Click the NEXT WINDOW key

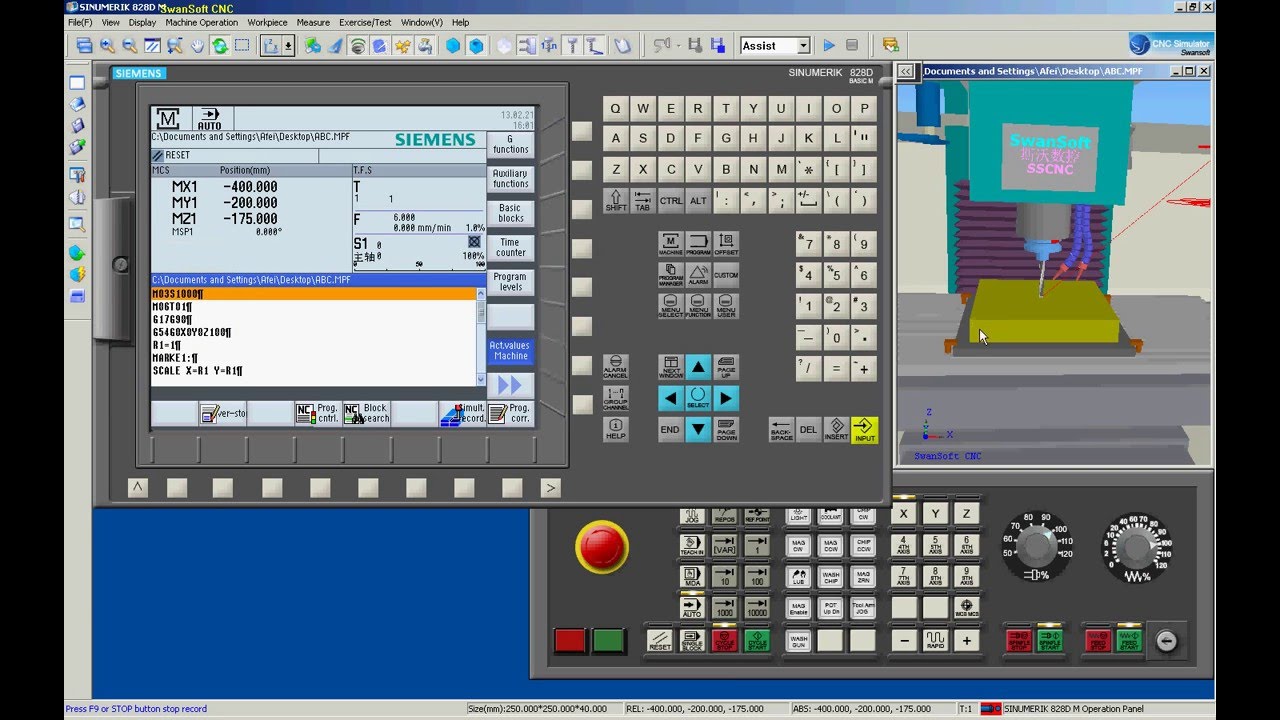pyautogui.click(x=670, y=367)
